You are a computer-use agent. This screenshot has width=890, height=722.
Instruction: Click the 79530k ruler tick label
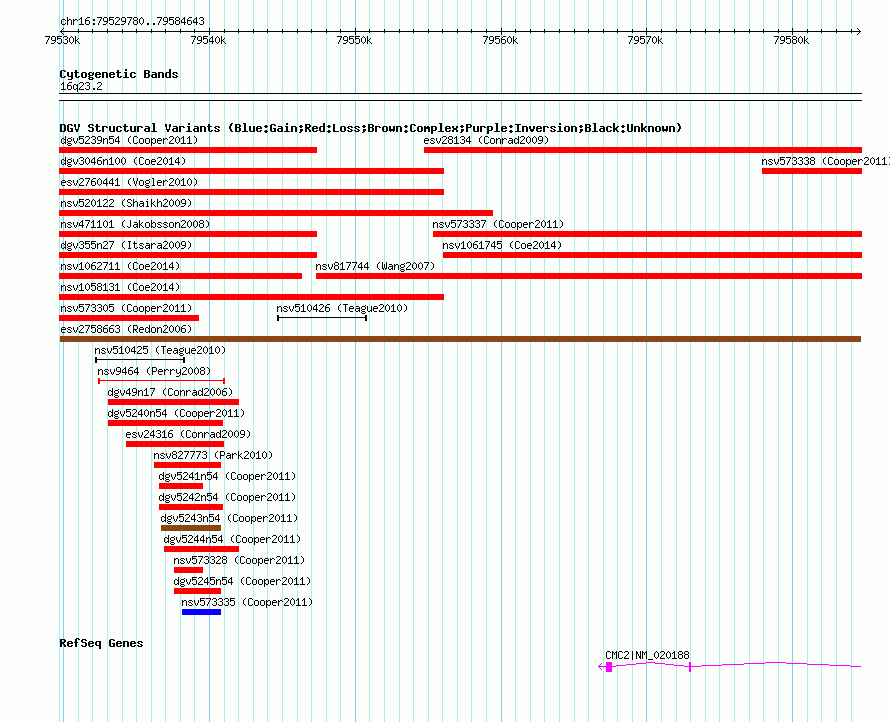coord(62,40)
